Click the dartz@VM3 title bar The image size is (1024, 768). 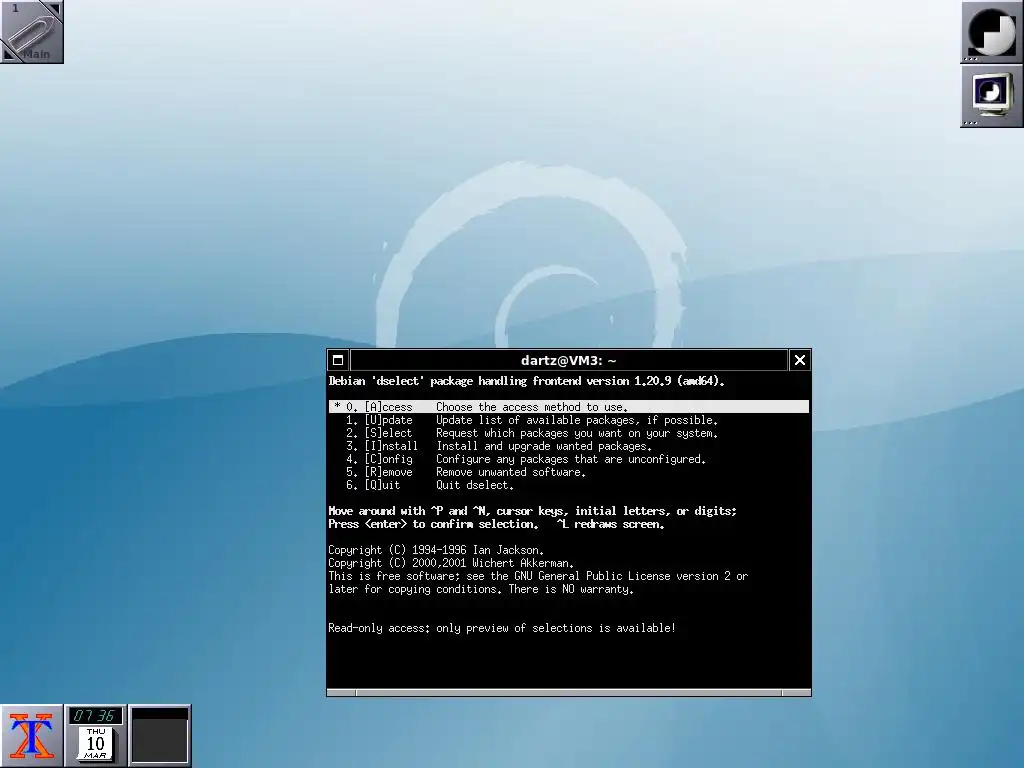pyautogui.click(x=569, y=360)
